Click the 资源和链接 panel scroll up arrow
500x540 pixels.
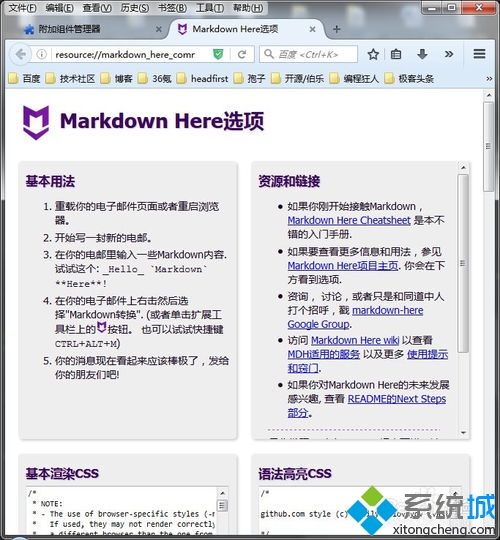463,167
